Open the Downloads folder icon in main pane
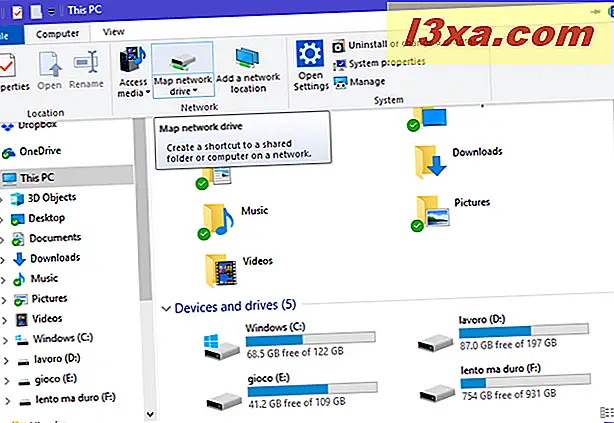The width and height of the screenshot is (614, 423). [430, 162]
